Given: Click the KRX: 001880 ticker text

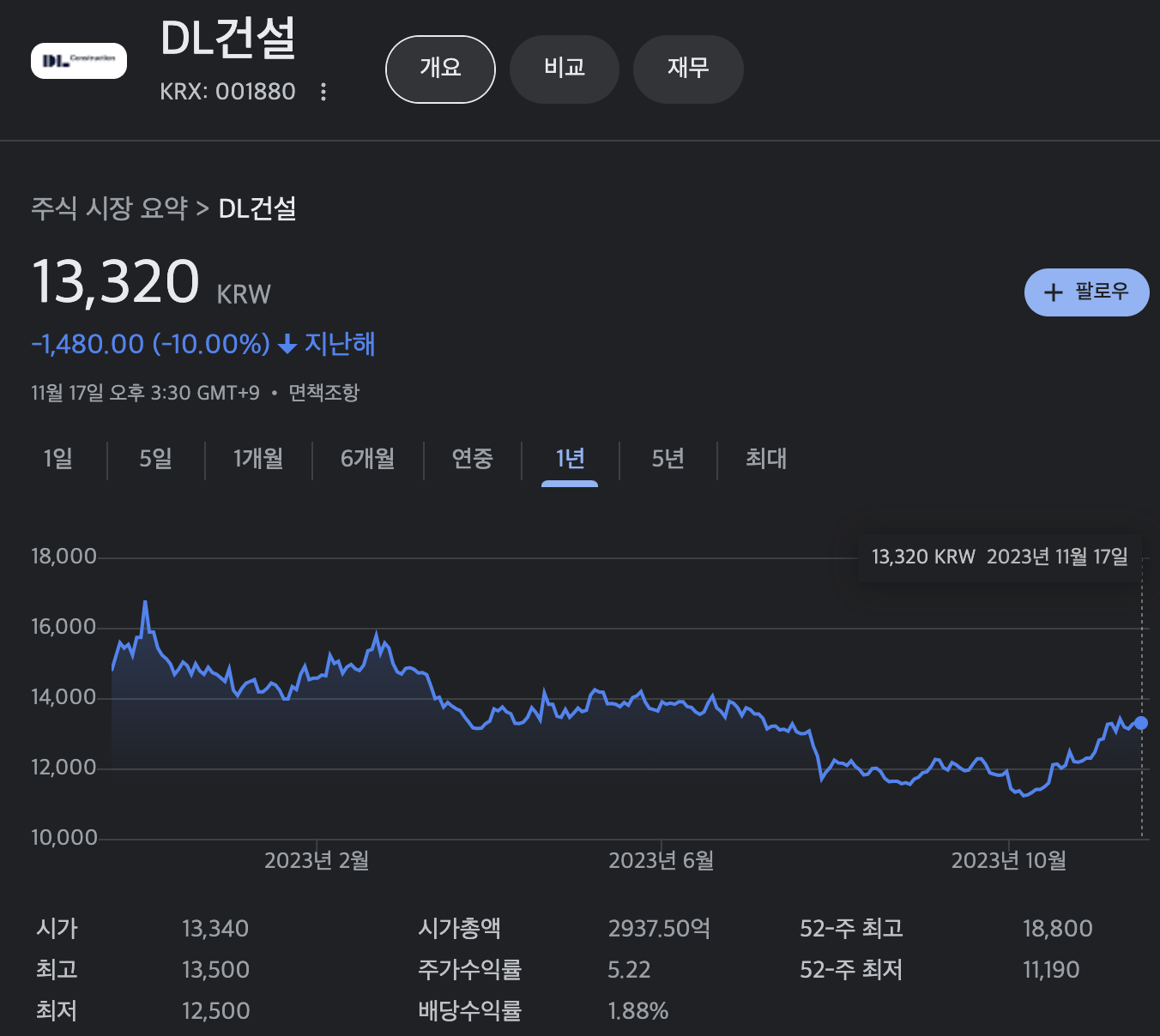Looking at the screenshot, I should [227, 92].
